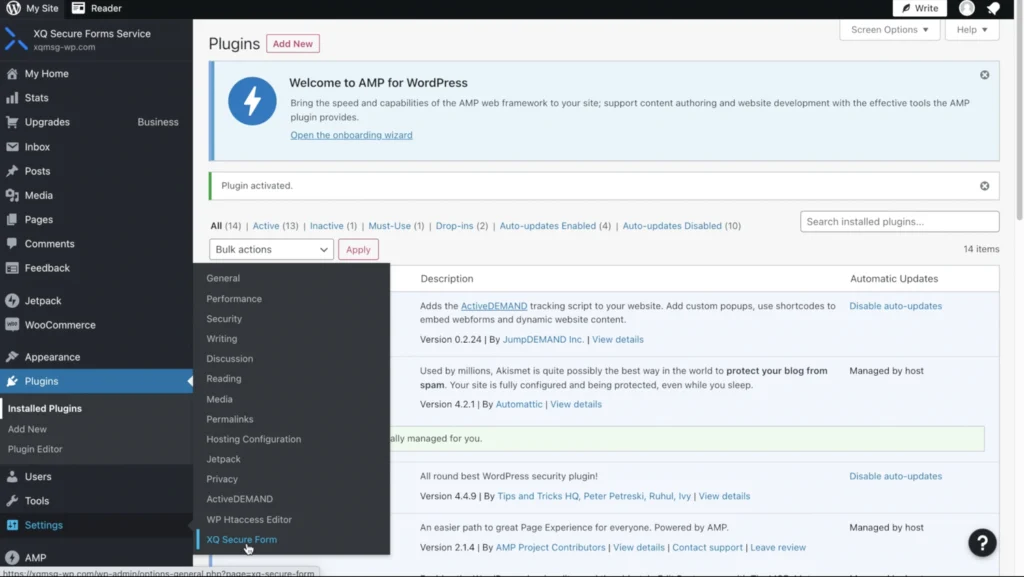
Task: Click the Comments bubble icon
Action: [x=12, y=243]
